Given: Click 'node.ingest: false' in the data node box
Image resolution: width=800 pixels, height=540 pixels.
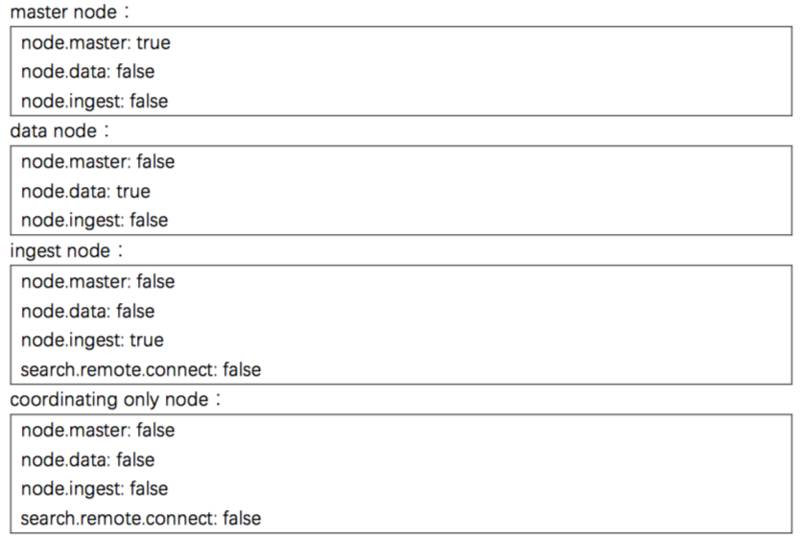Looking at the screenshot, I should (94, 220).
